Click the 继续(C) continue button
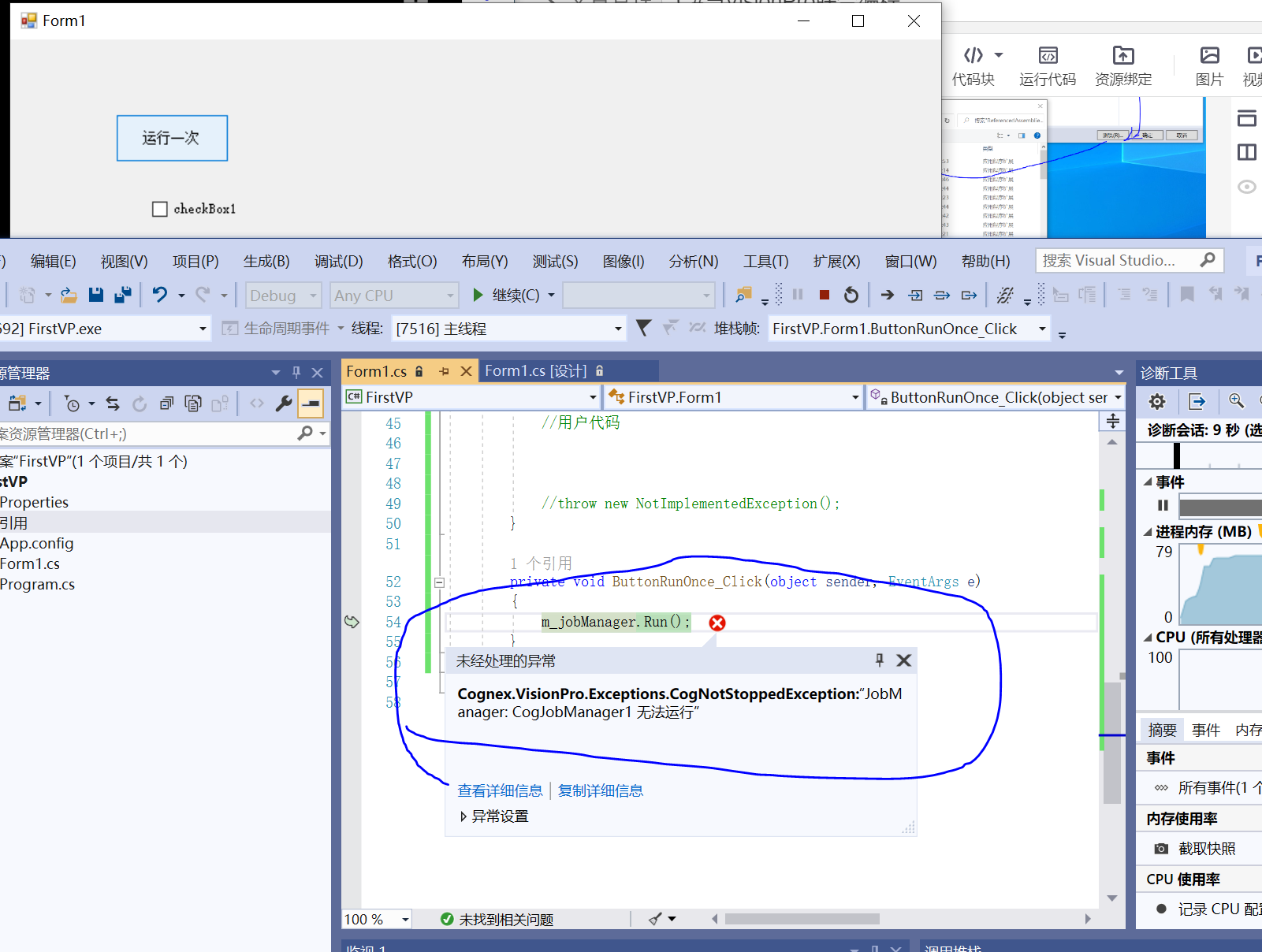This screenshot has width=1262, height=952. click(x=508, y=296)
